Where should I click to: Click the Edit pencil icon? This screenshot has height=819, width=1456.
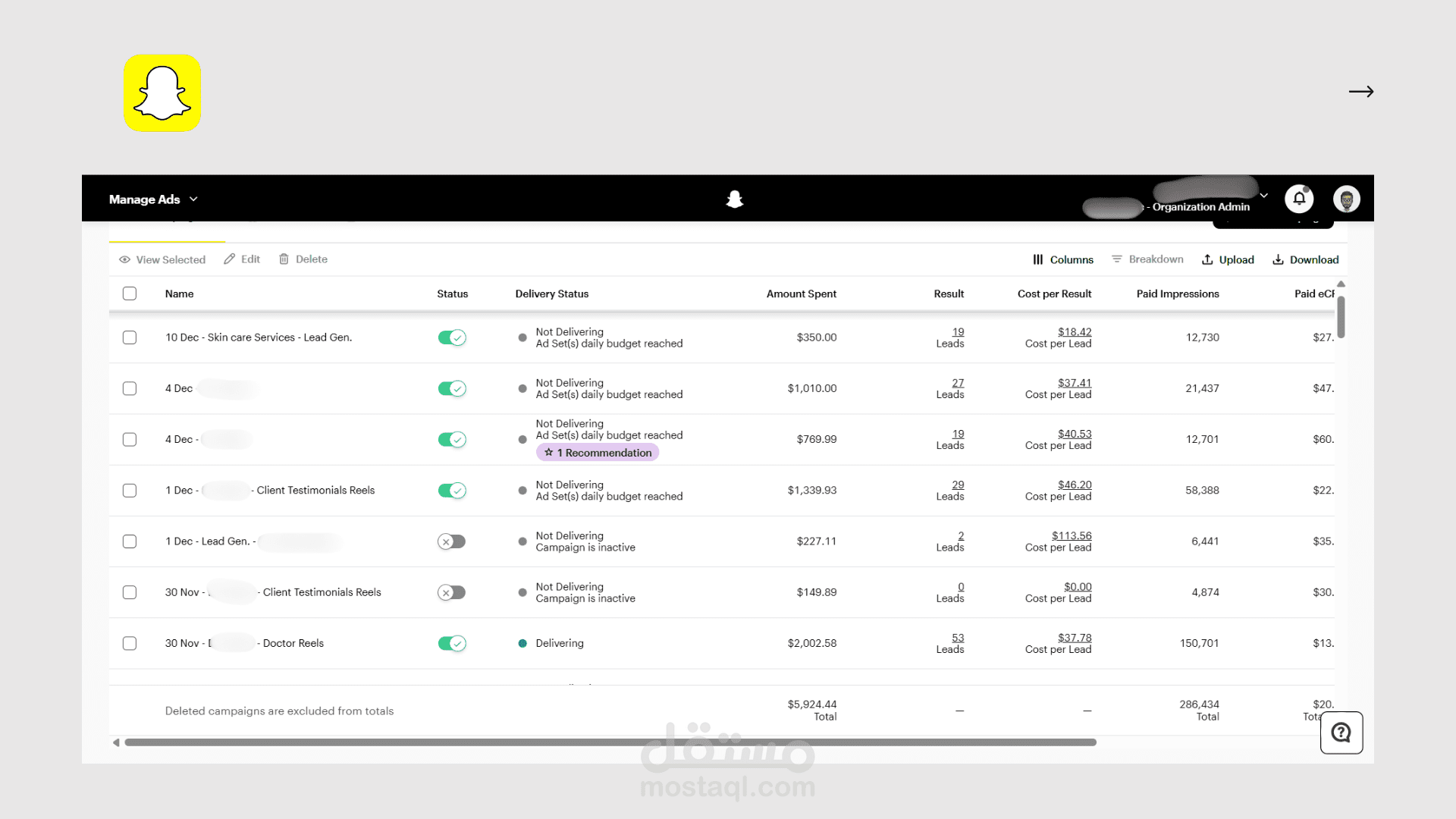click(x=230, y=259)
